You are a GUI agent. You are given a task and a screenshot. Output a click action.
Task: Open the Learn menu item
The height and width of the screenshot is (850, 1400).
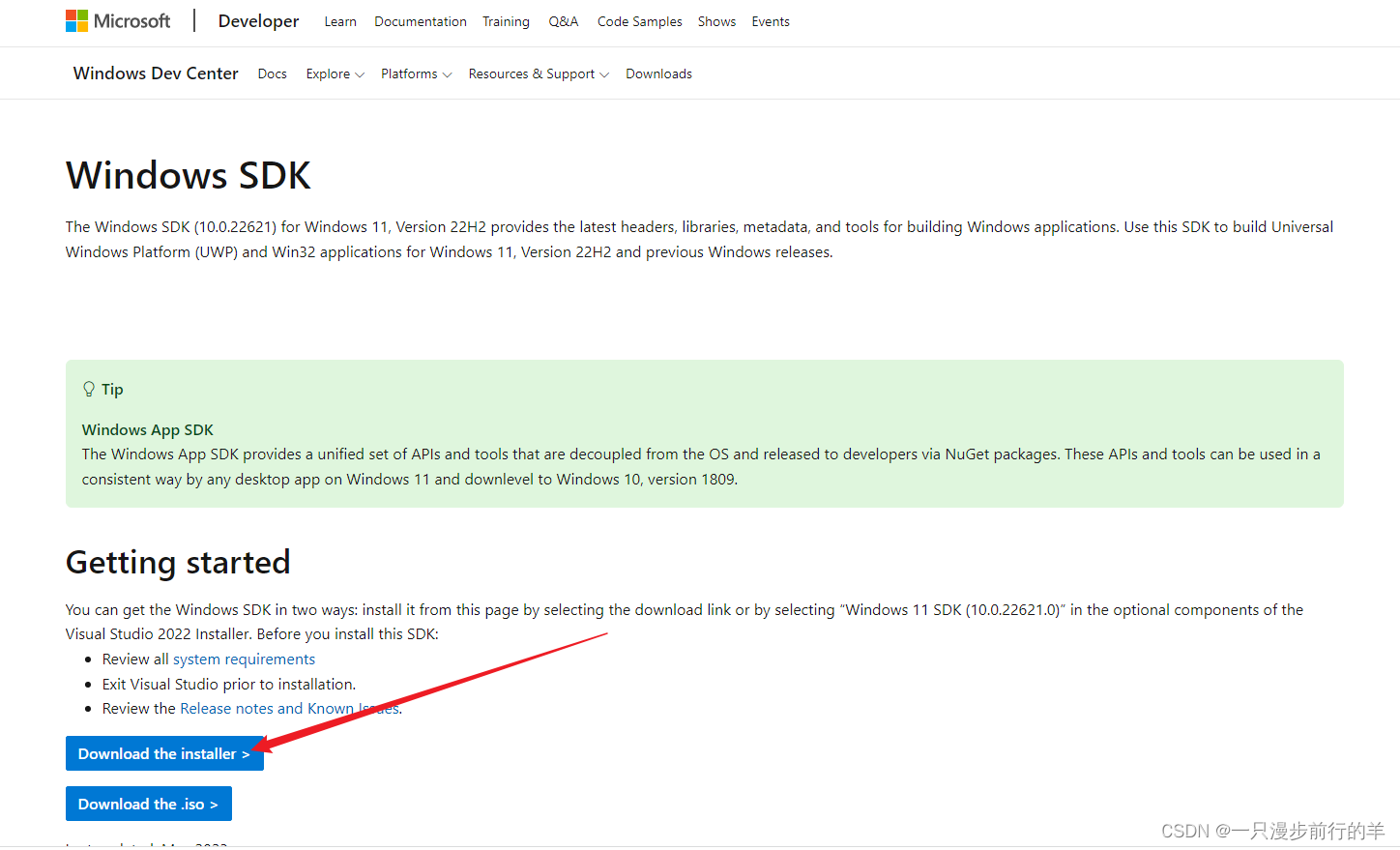point(340,21)
